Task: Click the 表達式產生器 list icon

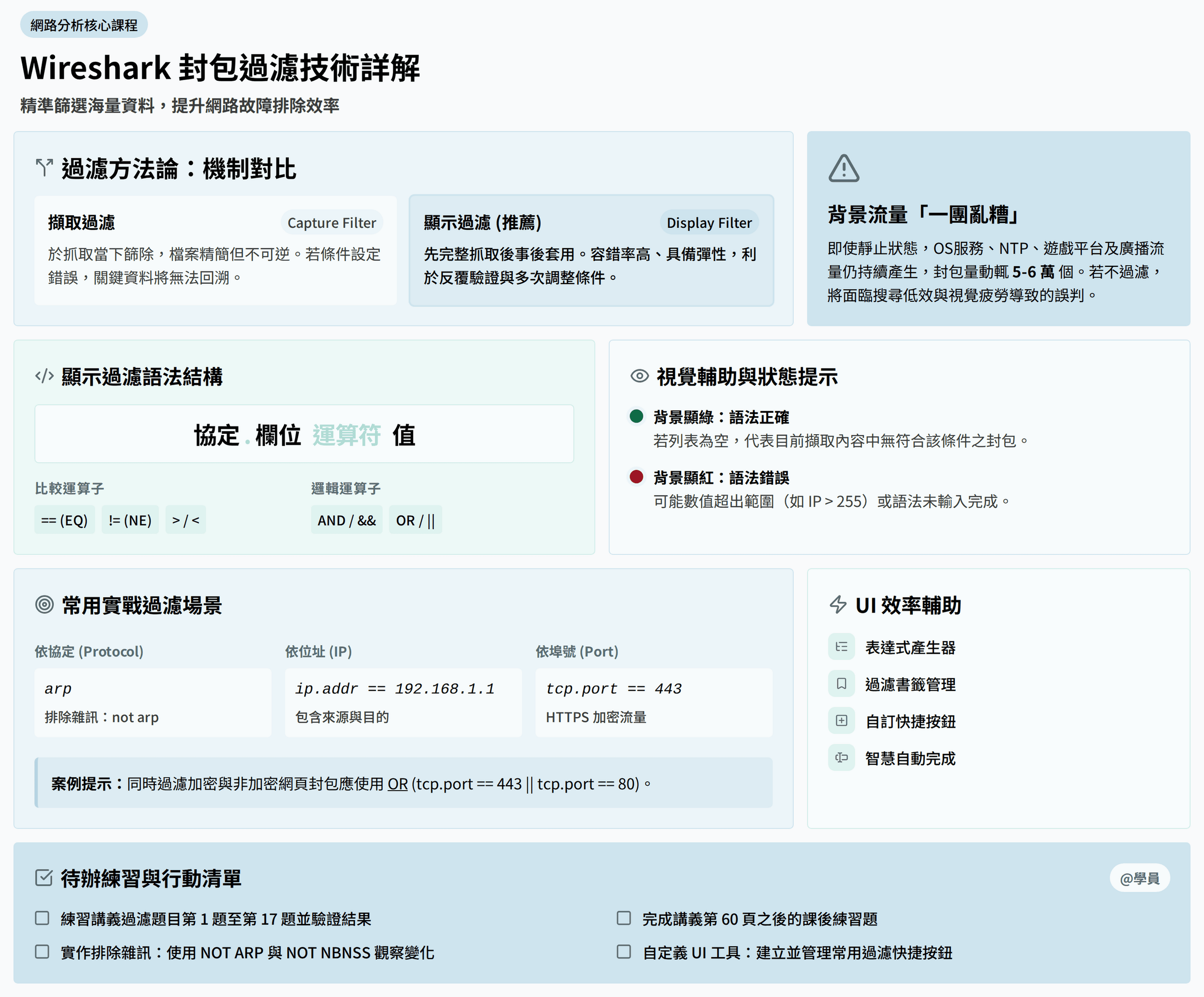Action: 841,646
